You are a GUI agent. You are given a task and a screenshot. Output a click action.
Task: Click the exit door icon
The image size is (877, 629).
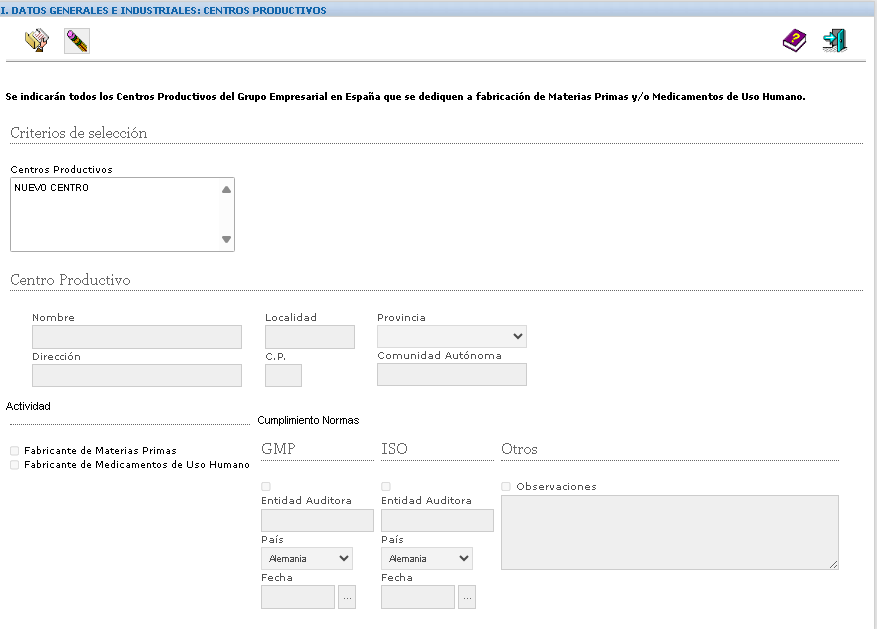click(834, 41)
